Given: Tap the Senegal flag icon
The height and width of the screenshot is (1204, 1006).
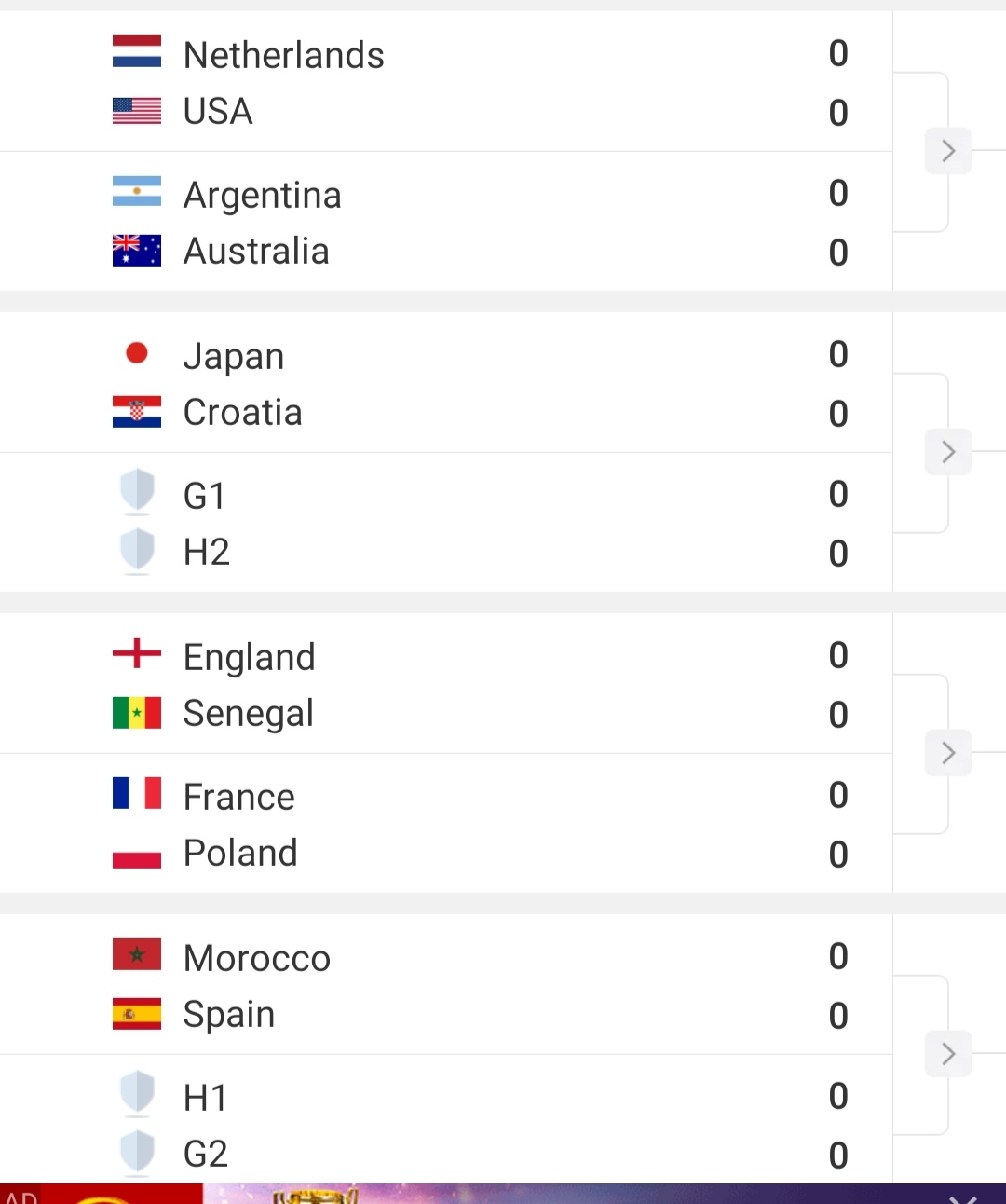Looking at the screenshot, I should coord(136,713).
